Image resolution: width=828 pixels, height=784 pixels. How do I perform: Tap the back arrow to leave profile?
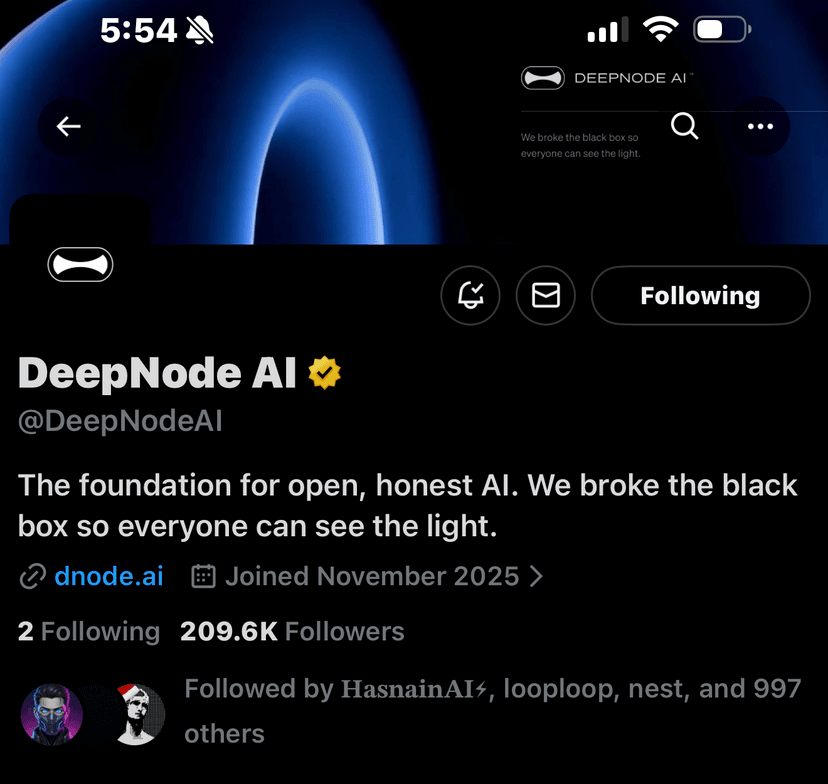tap(67, 126)
